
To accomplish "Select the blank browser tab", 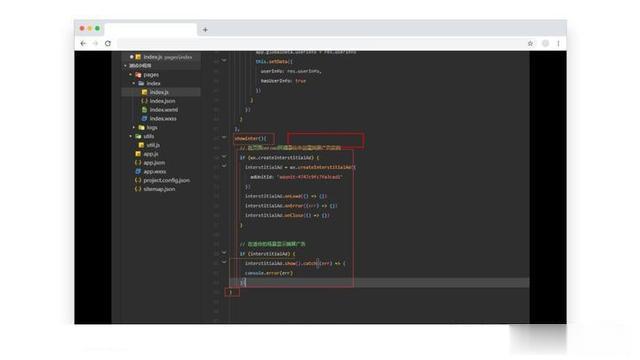I will tap(150, 29).
